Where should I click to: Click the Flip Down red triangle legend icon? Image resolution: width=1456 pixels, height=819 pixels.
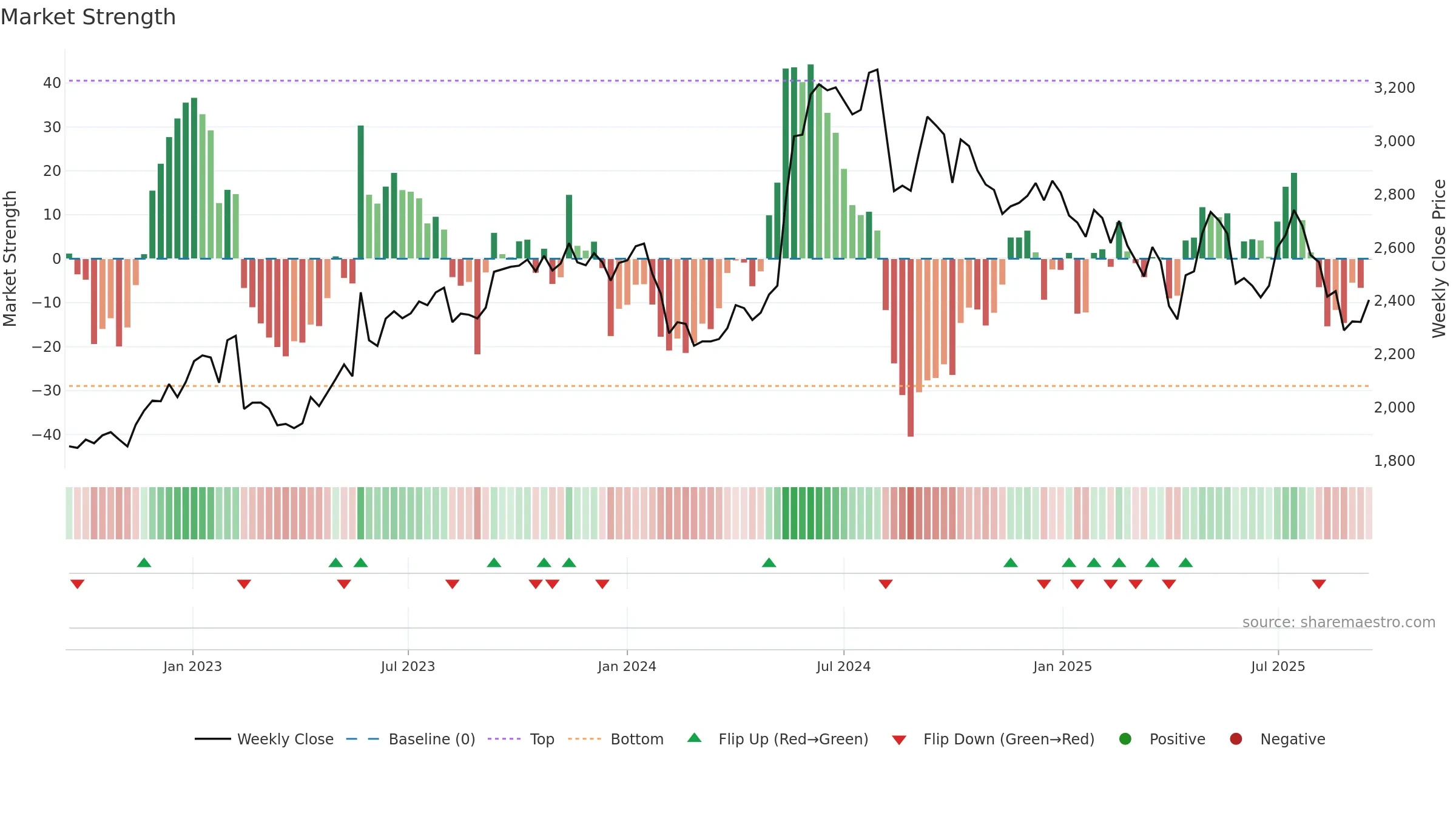[x=899, y=740]
